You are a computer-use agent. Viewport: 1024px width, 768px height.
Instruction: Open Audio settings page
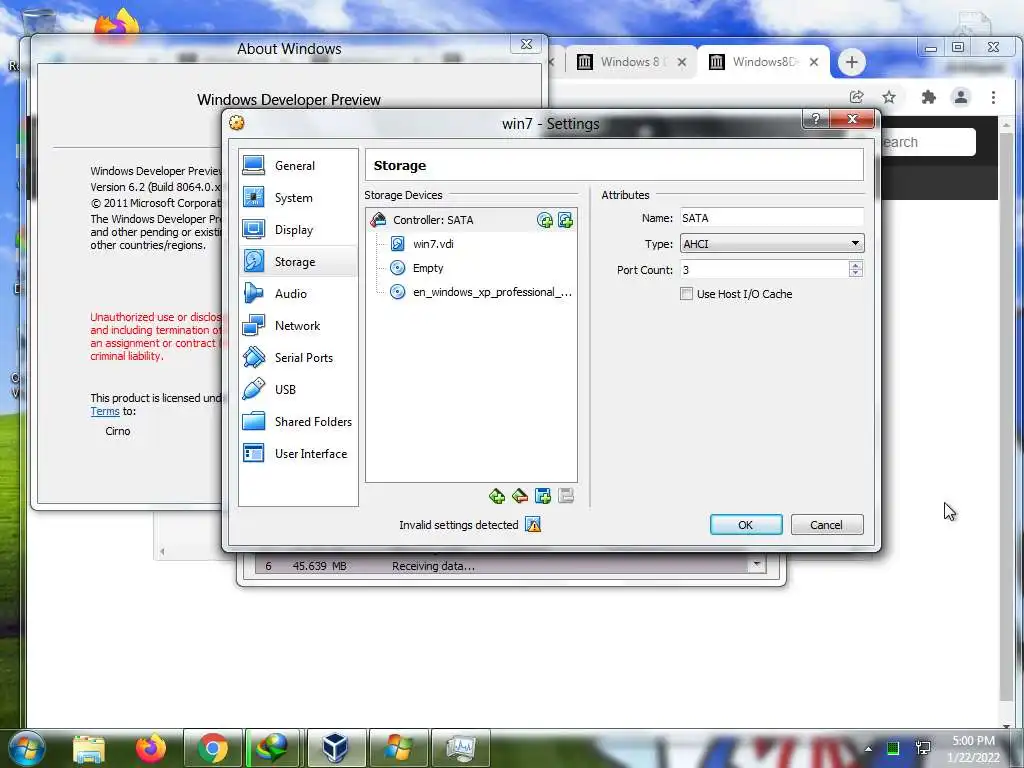point(298,294)
